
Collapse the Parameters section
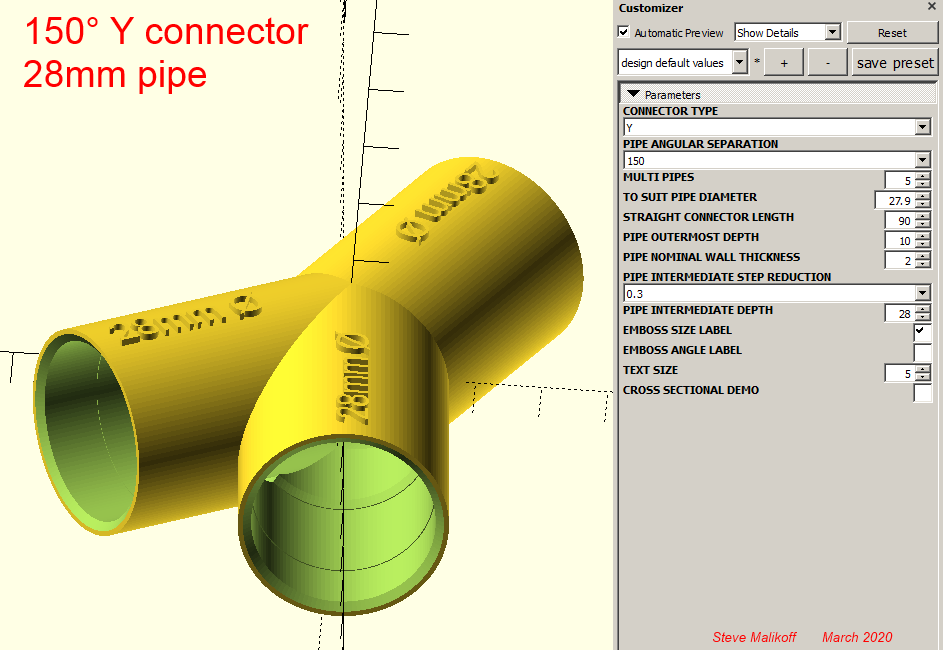(x=633, y=95)
